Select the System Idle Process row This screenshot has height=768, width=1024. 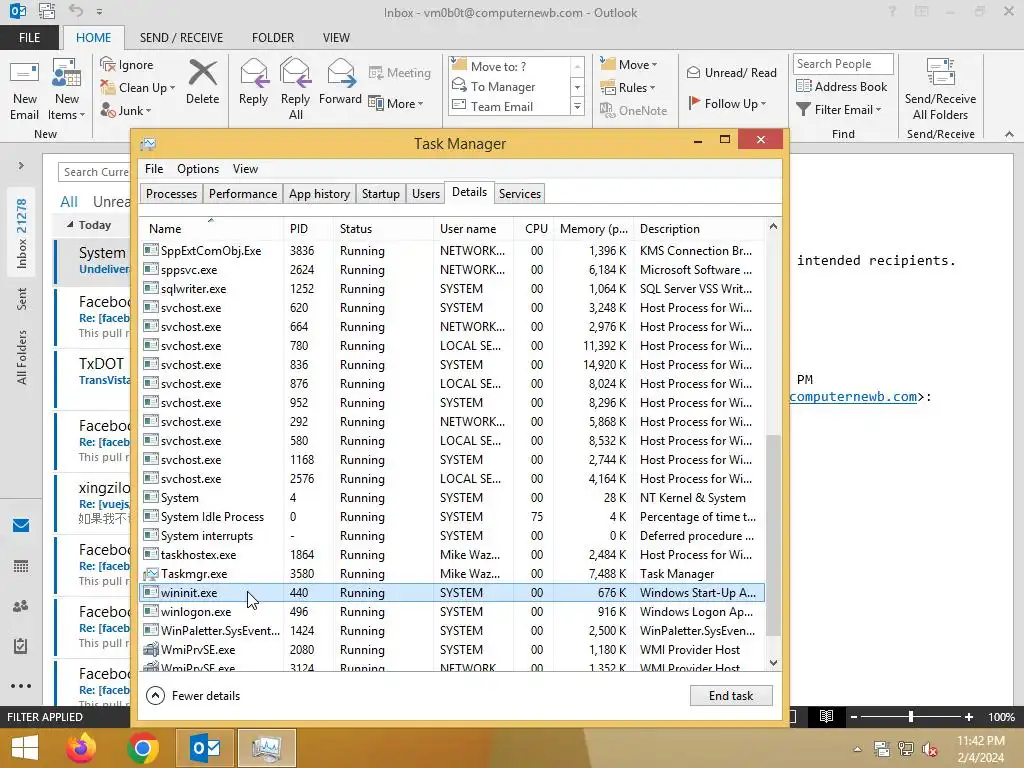pos(452,517)
